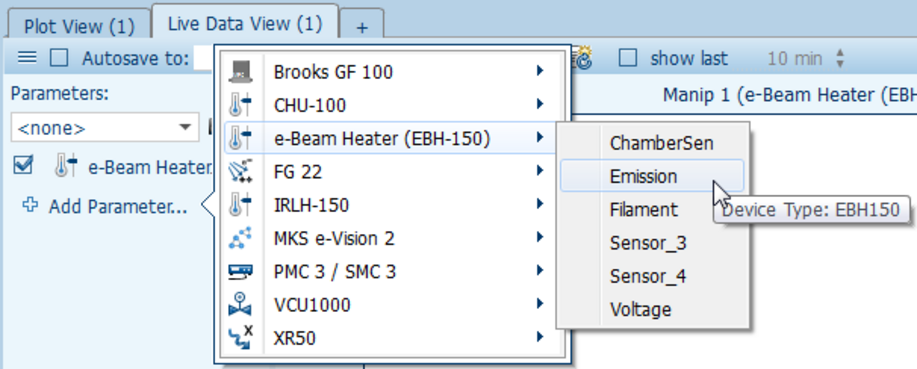
Task: Enable the Autosave to checkbox
Action: pyautogui.click(x=58, y=58)
